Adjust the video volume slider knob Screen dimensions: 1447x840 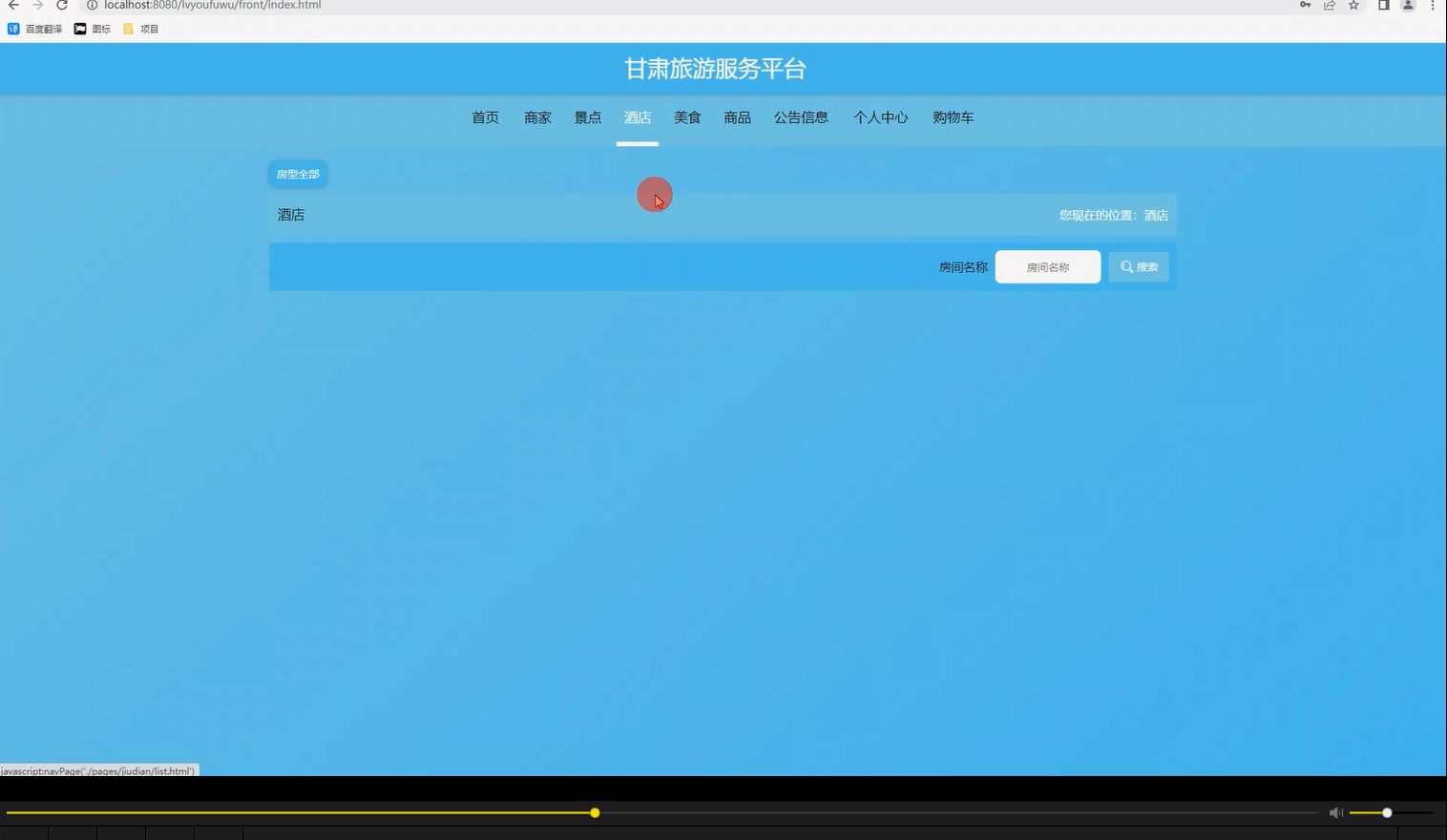1387,813
